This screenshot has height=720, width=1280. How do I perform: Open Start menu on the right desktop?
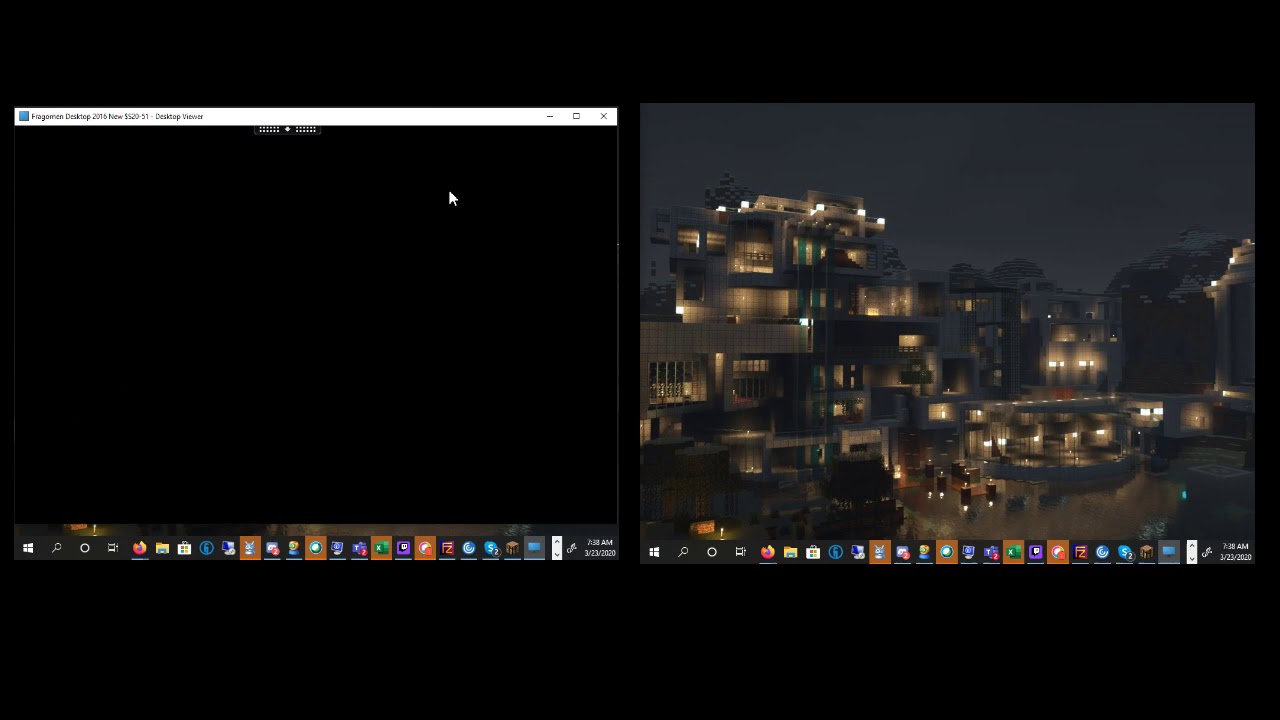654,552
